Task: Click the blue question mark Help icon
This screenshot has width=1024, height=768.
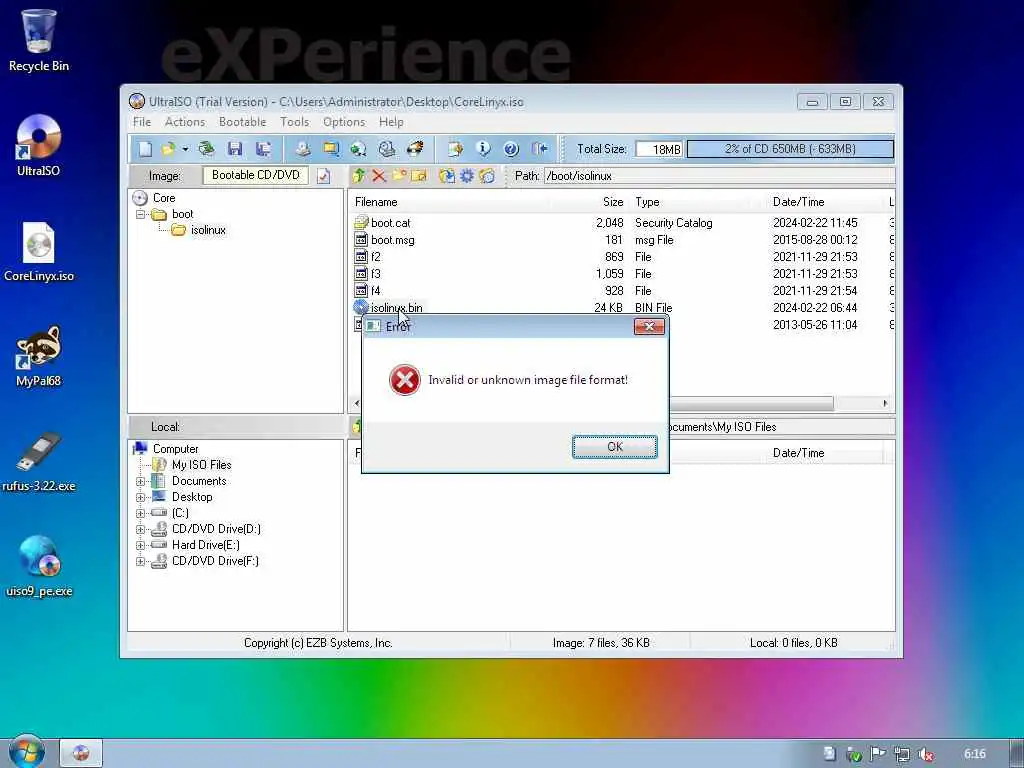Action: [511, 149]
